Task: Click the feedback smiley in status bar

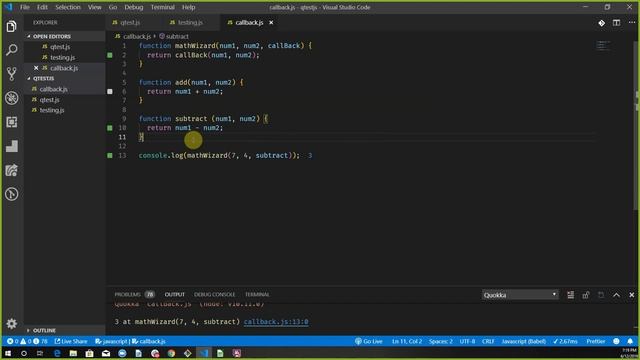Action: click(x=616, y=341)
